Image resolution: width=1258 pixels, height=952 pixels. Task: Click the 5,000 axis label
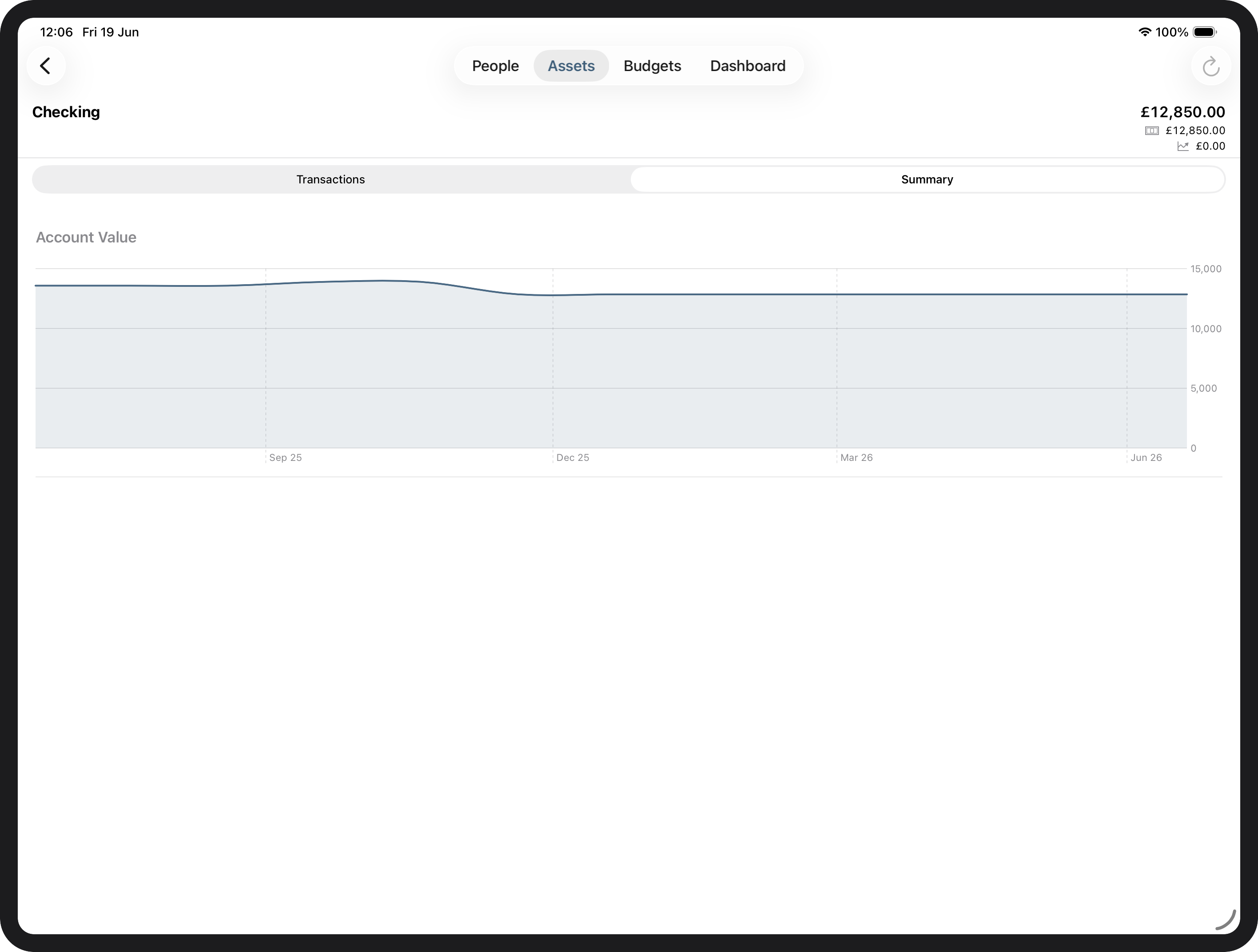(x=1203, y=388)
